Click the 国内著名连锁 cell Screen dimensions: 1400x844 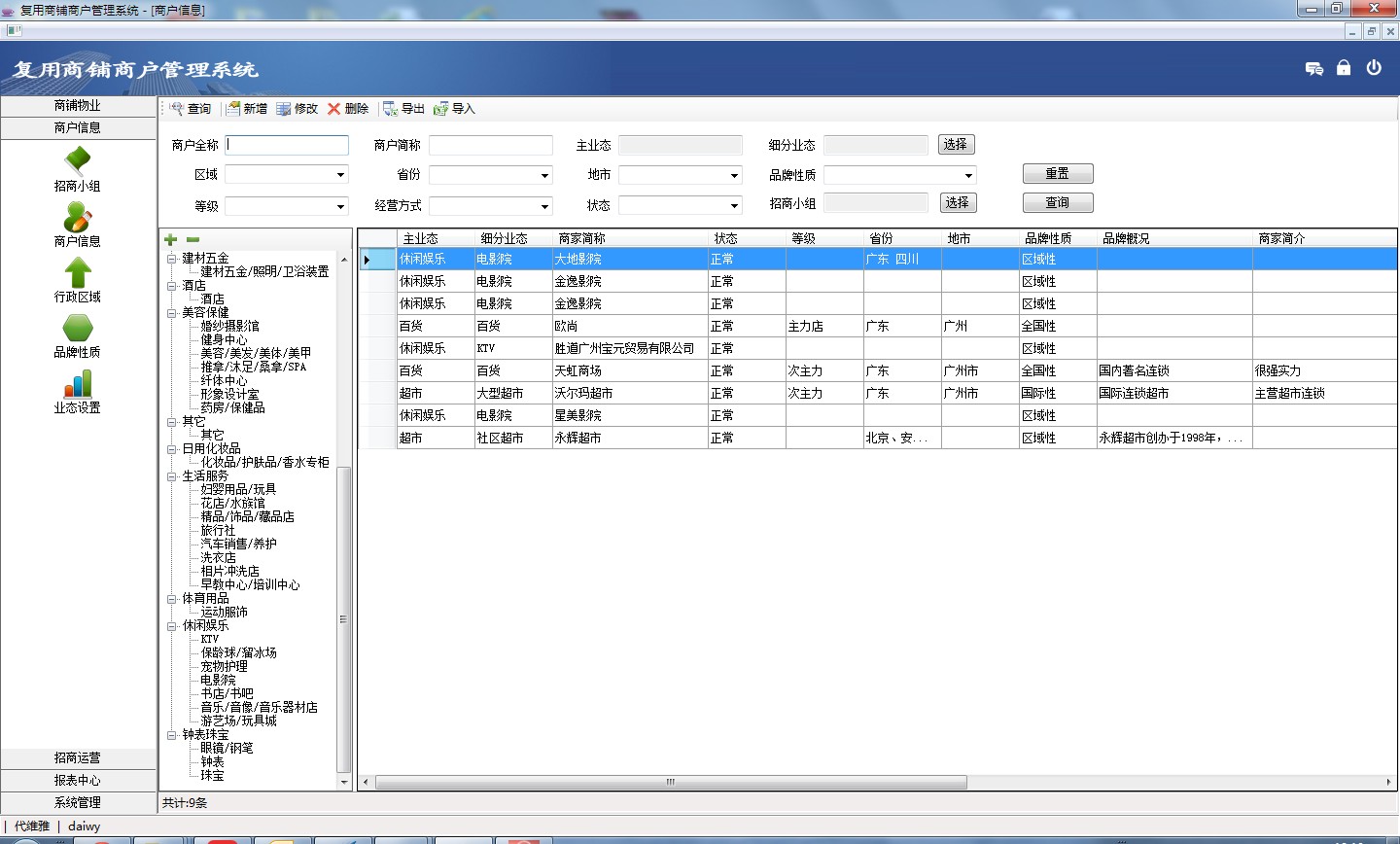(x=1174, y=370)
